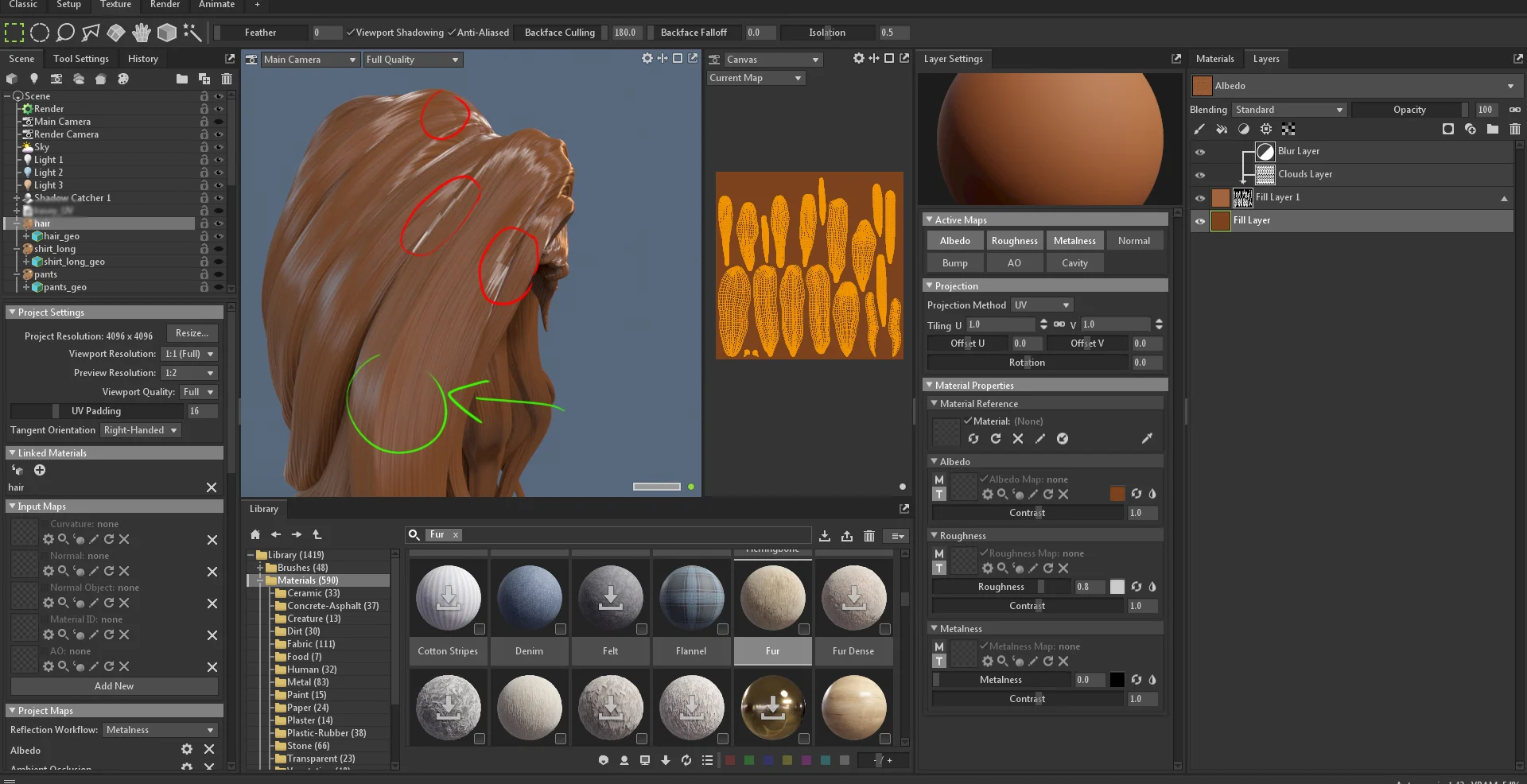This screenshot has height=784, width=1527.
Task: Open the Main Camera dropdown
Action: (310, 60)
